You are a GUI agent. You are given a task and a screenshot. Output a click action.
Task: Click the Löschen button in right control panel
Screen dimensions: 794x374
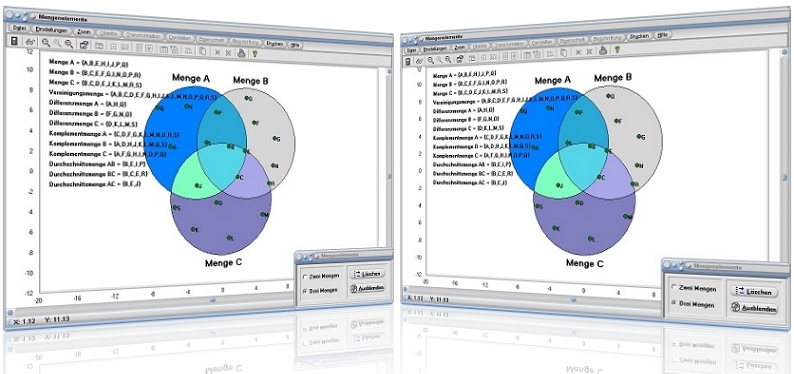754,292
